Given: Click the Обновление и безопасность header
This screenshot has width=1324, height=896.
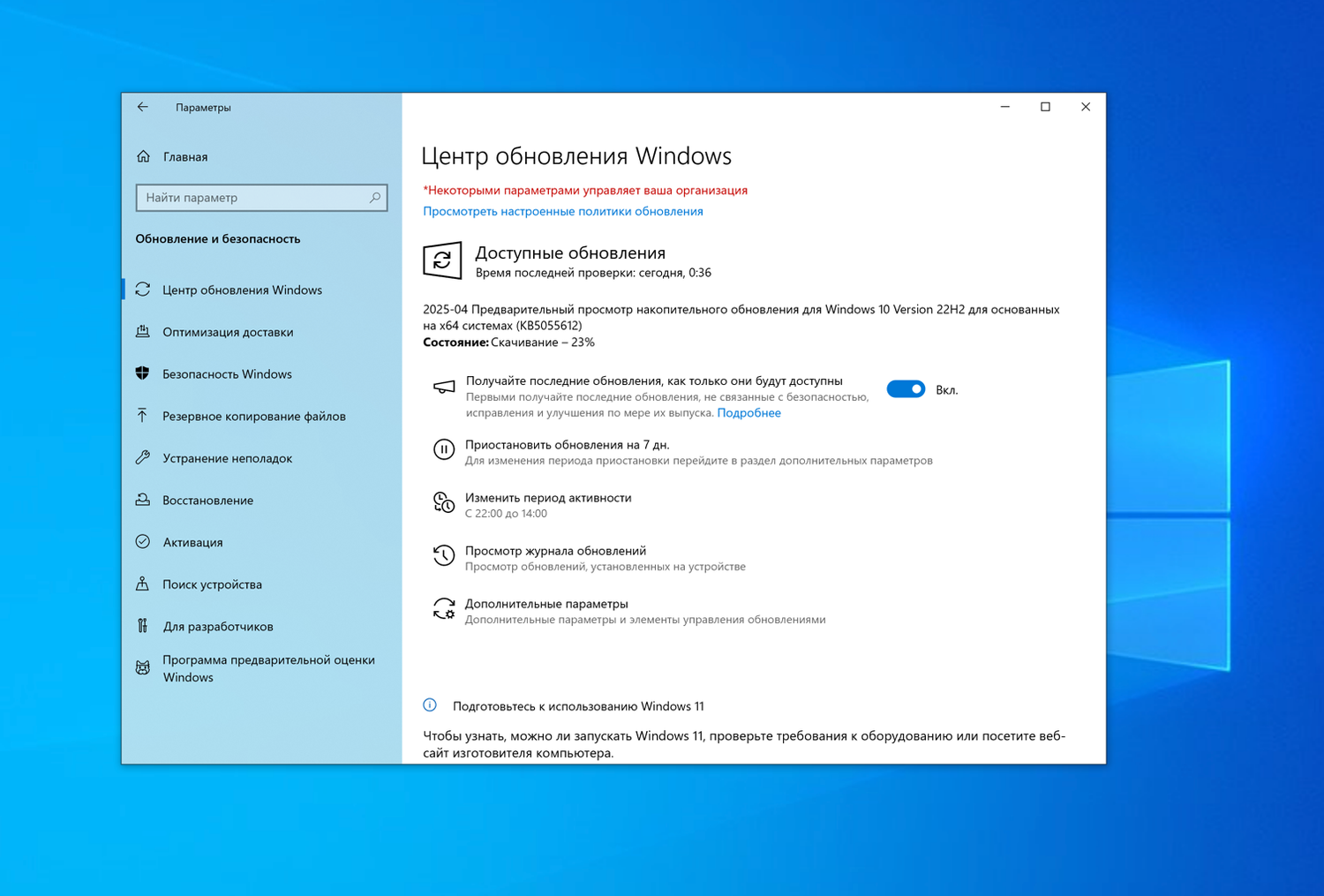Looking at the screenshot, I should point(218,238).
